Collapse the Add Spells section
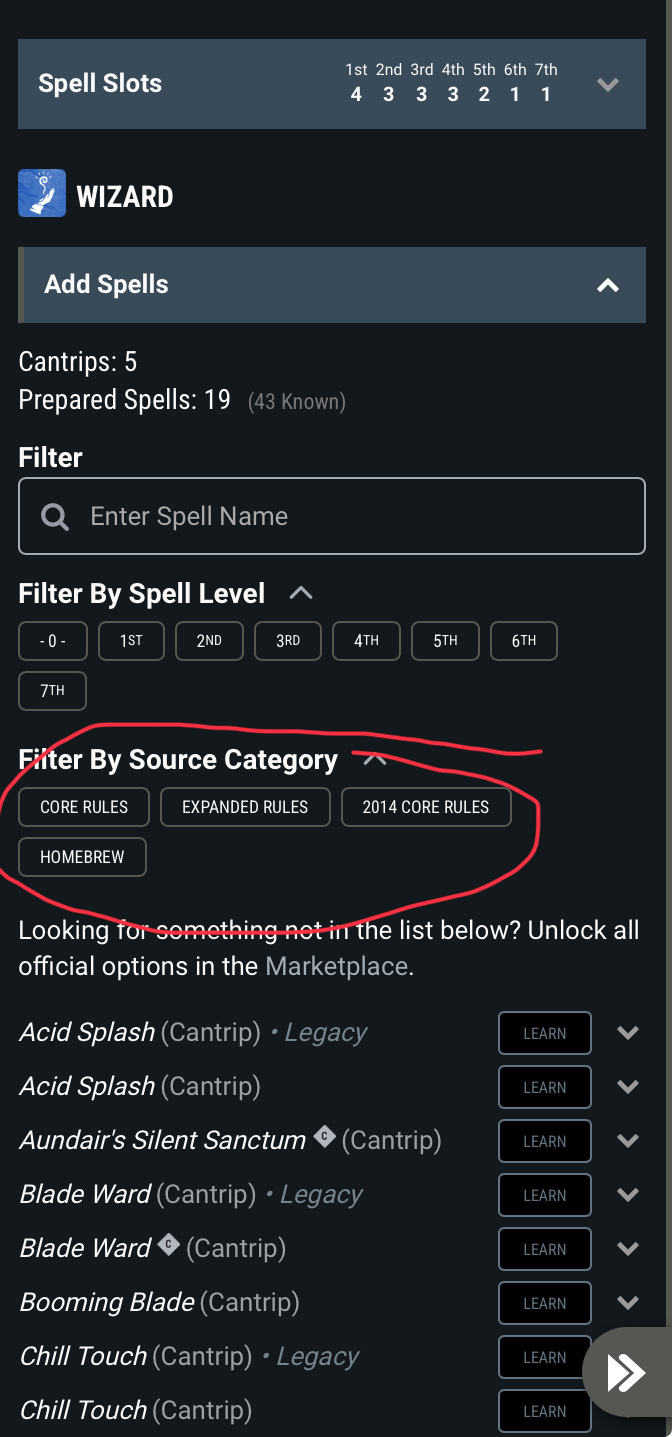Image resolution: width=672 pixels, height=1437 pixels. click(x=607, y=285)
